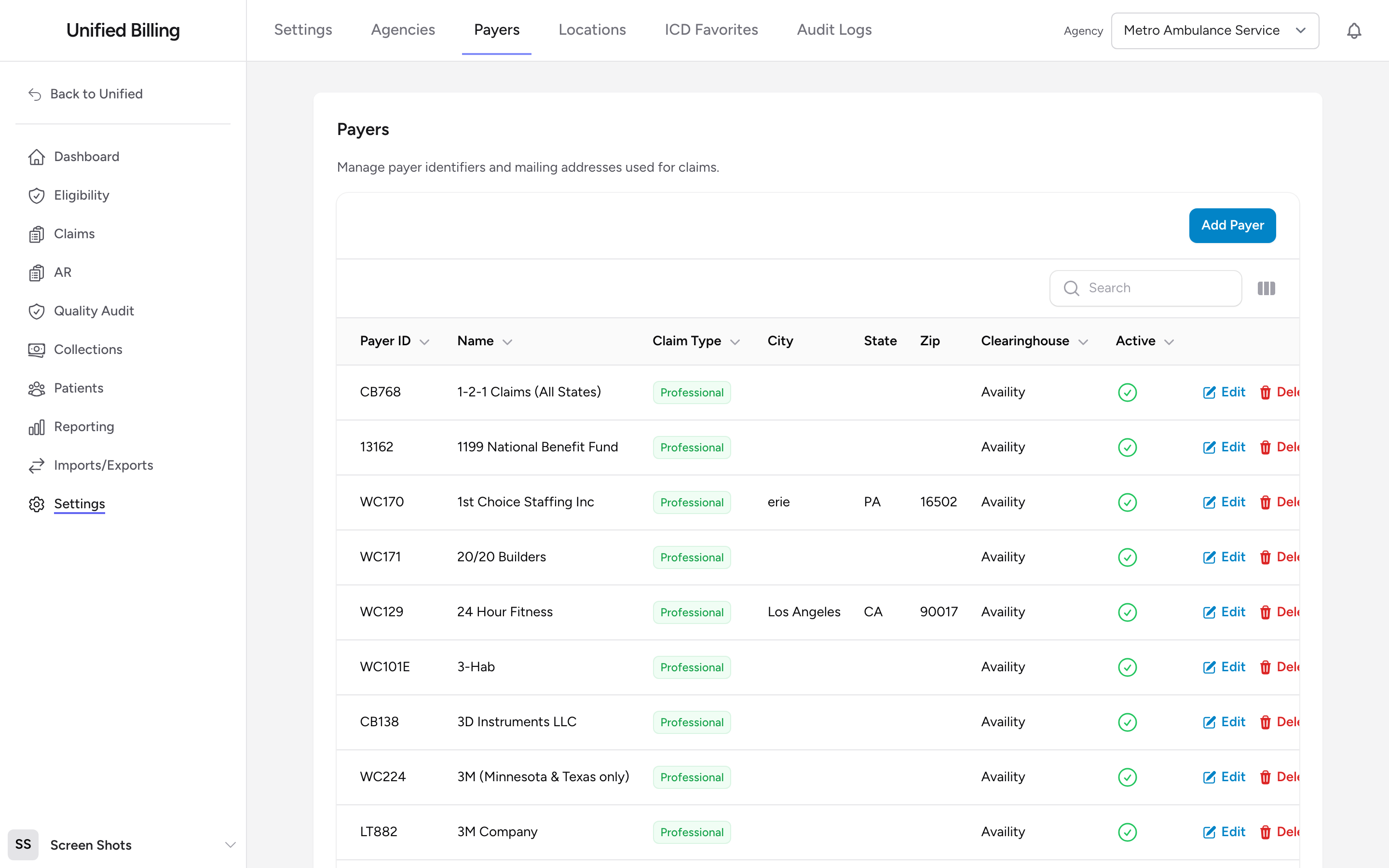This screenshot has height=868, width=1389.
Task: Click the Imports/Exports arrows icon
Action: pos(37,465)
